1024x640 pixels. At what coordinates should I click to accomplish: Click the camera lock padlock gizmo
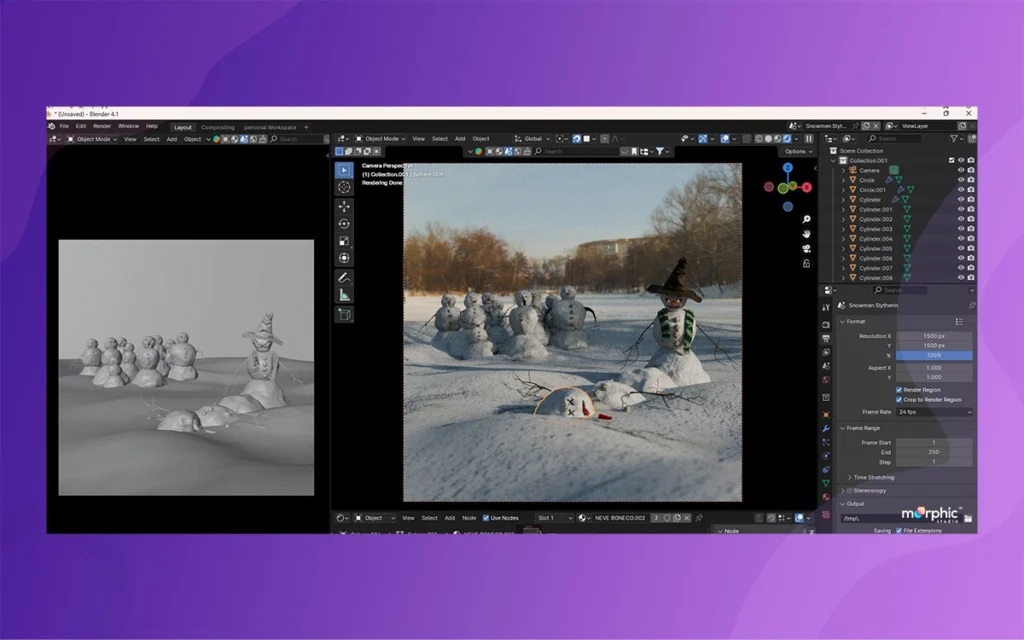click(x=807, y=263)
